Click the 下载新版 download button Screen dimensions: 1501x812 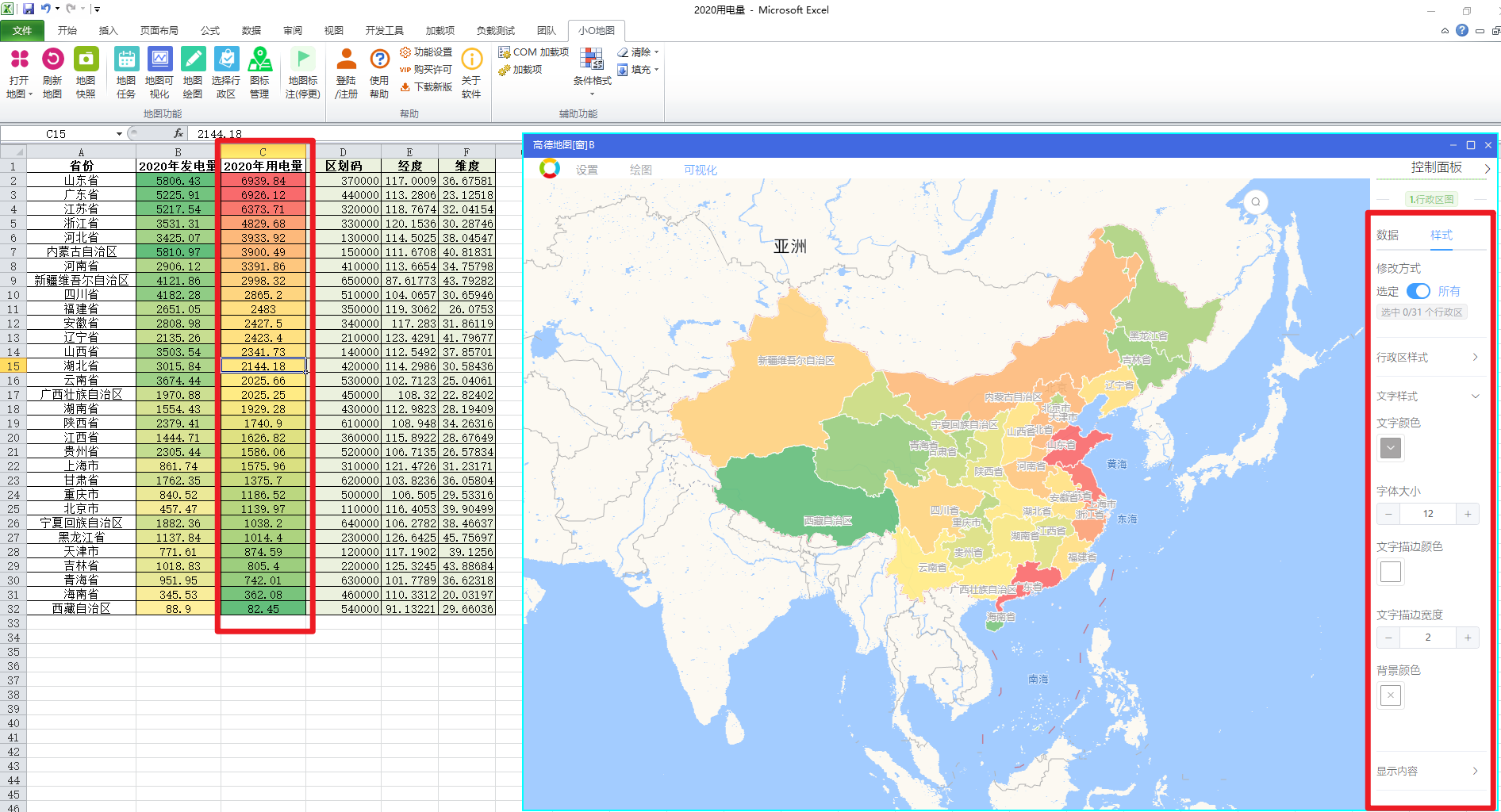coord(426,87)
